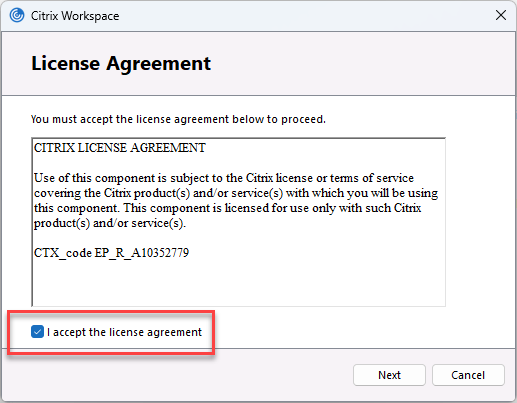
Task: Click the Citrix Workspace logo icon
Action: pos(17,15)
